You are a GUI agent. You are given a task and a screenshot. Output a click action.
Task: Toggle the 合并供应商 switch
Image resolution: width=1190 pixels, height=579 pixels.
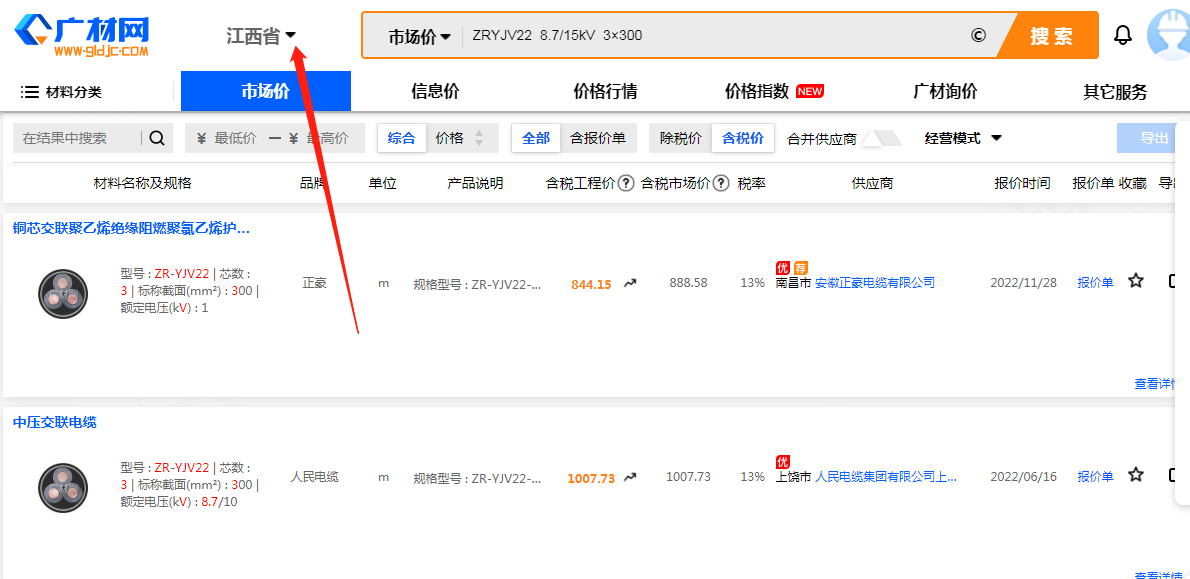(880, 138)
